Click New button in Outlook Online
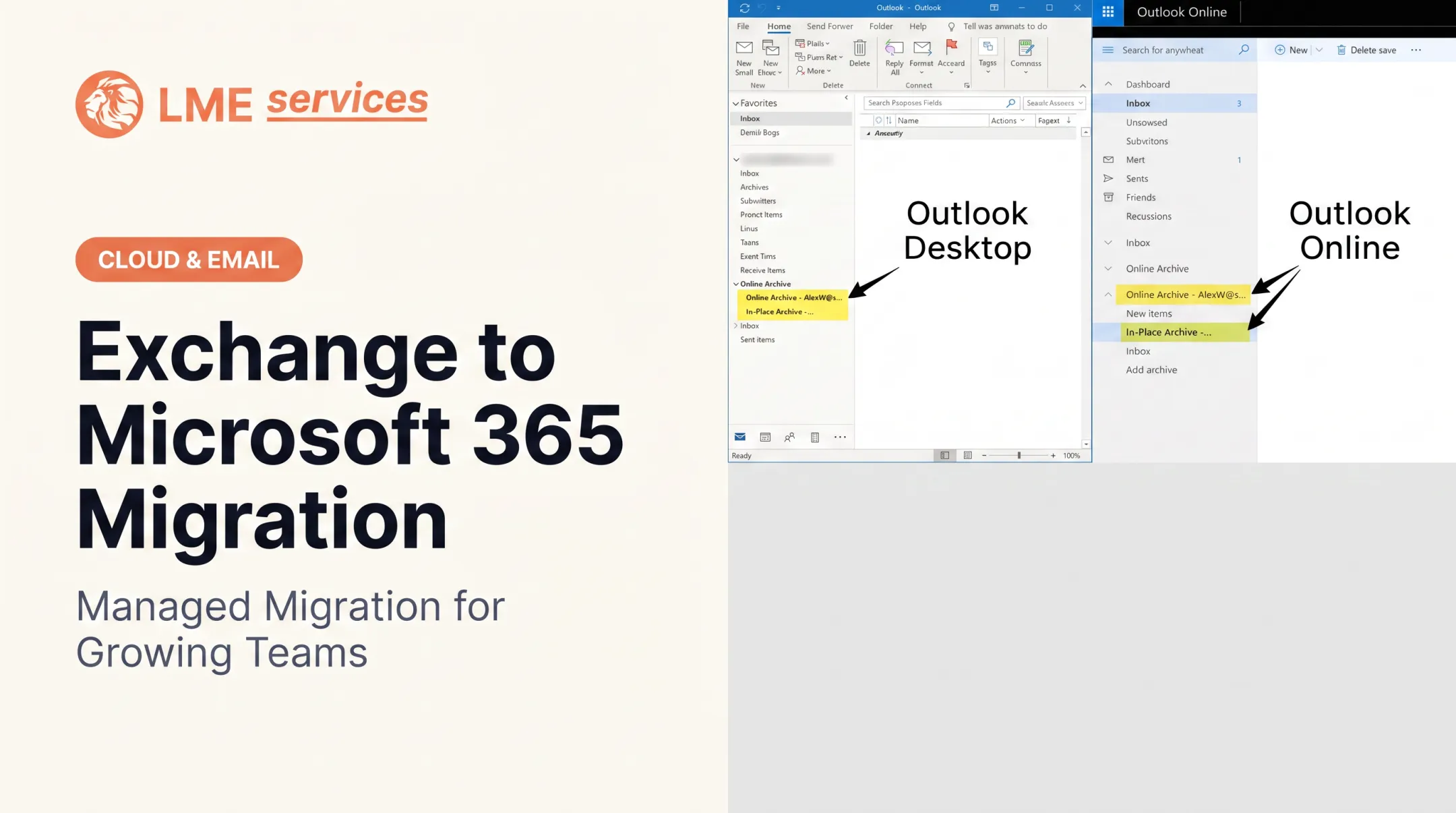Viewport: 1456px width, 813px height. point(1291,50)
